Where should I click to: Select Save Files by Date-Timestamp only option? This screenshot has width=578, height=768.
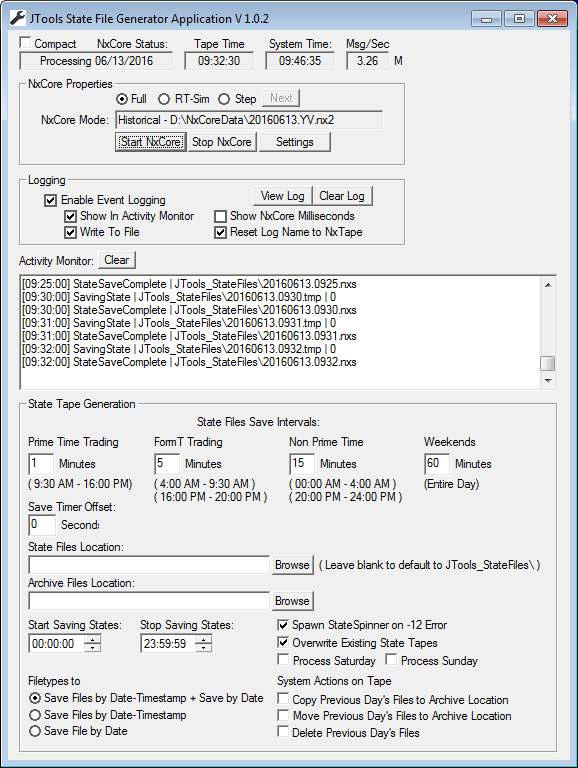coord(35,715)
